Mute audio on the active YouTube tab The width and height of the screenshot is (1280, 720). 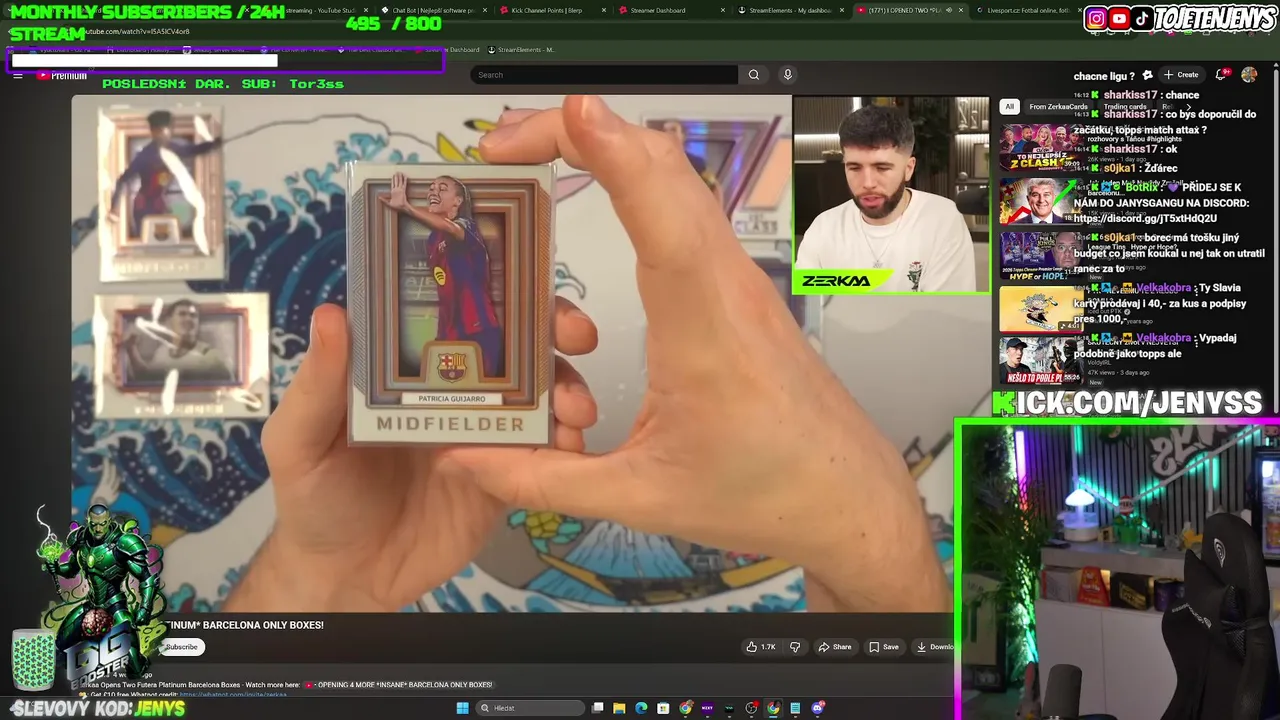[949, 10]
